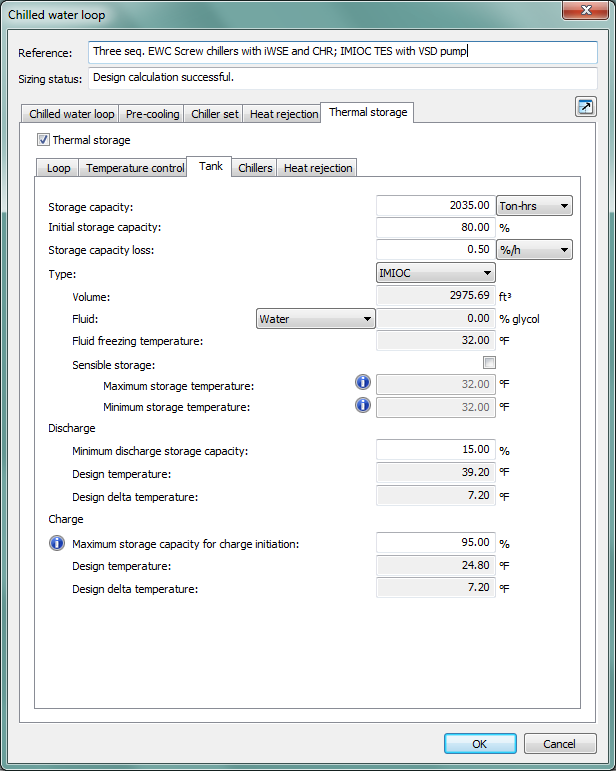Viewport: 616px width, 771px height.
Task: Click the pop-out arrow icon at top right
Action: [585, 107]
